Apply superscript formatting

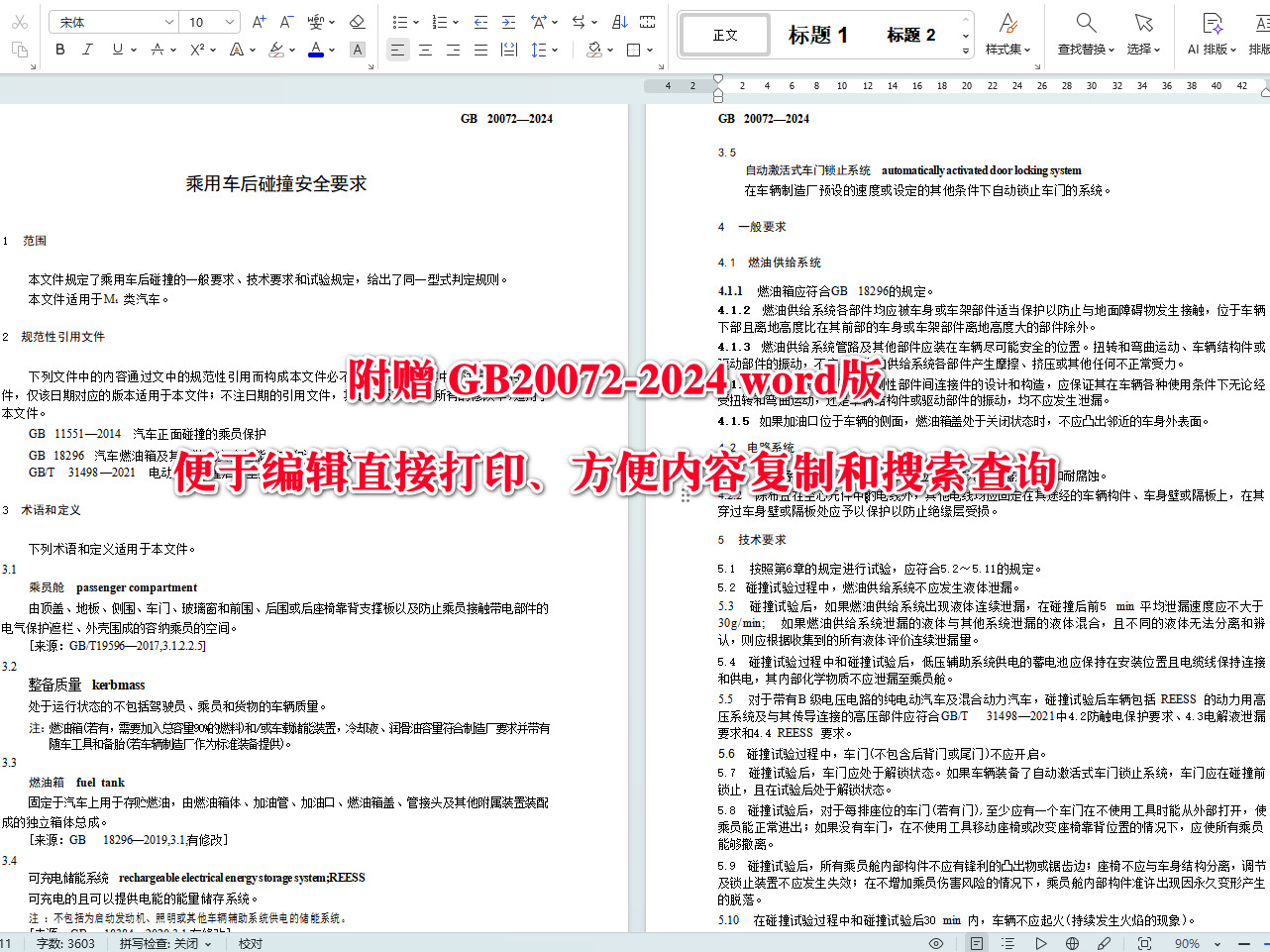coord(197,50)
